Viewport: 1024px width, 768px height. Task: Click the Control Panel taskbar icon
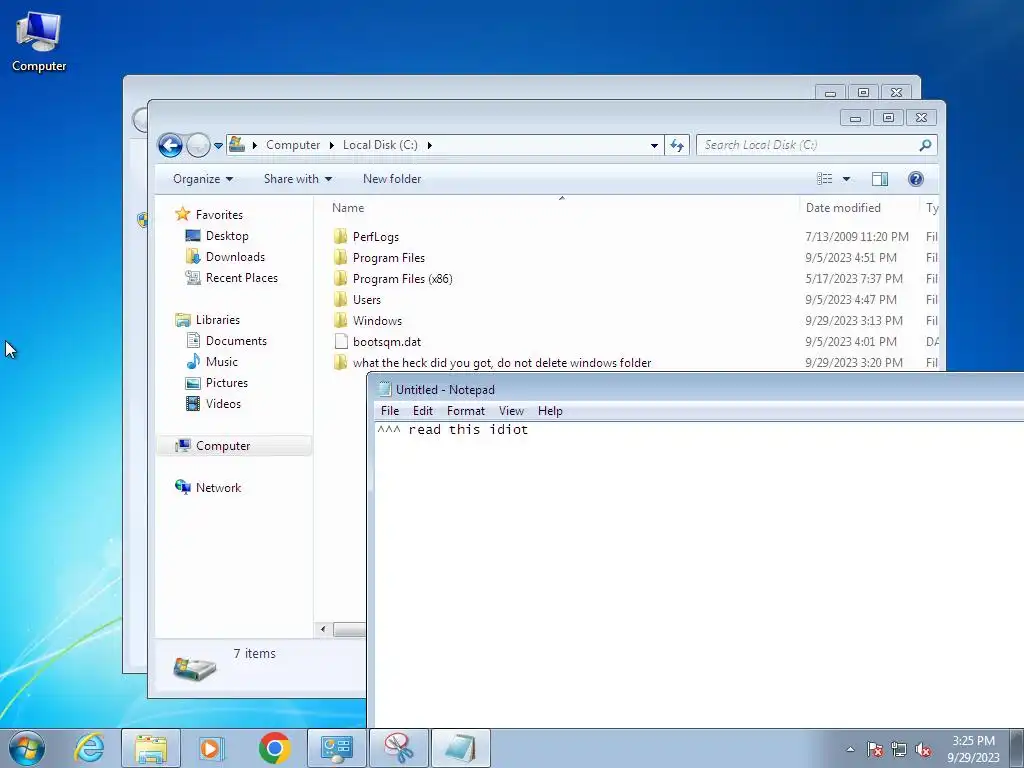336,748
